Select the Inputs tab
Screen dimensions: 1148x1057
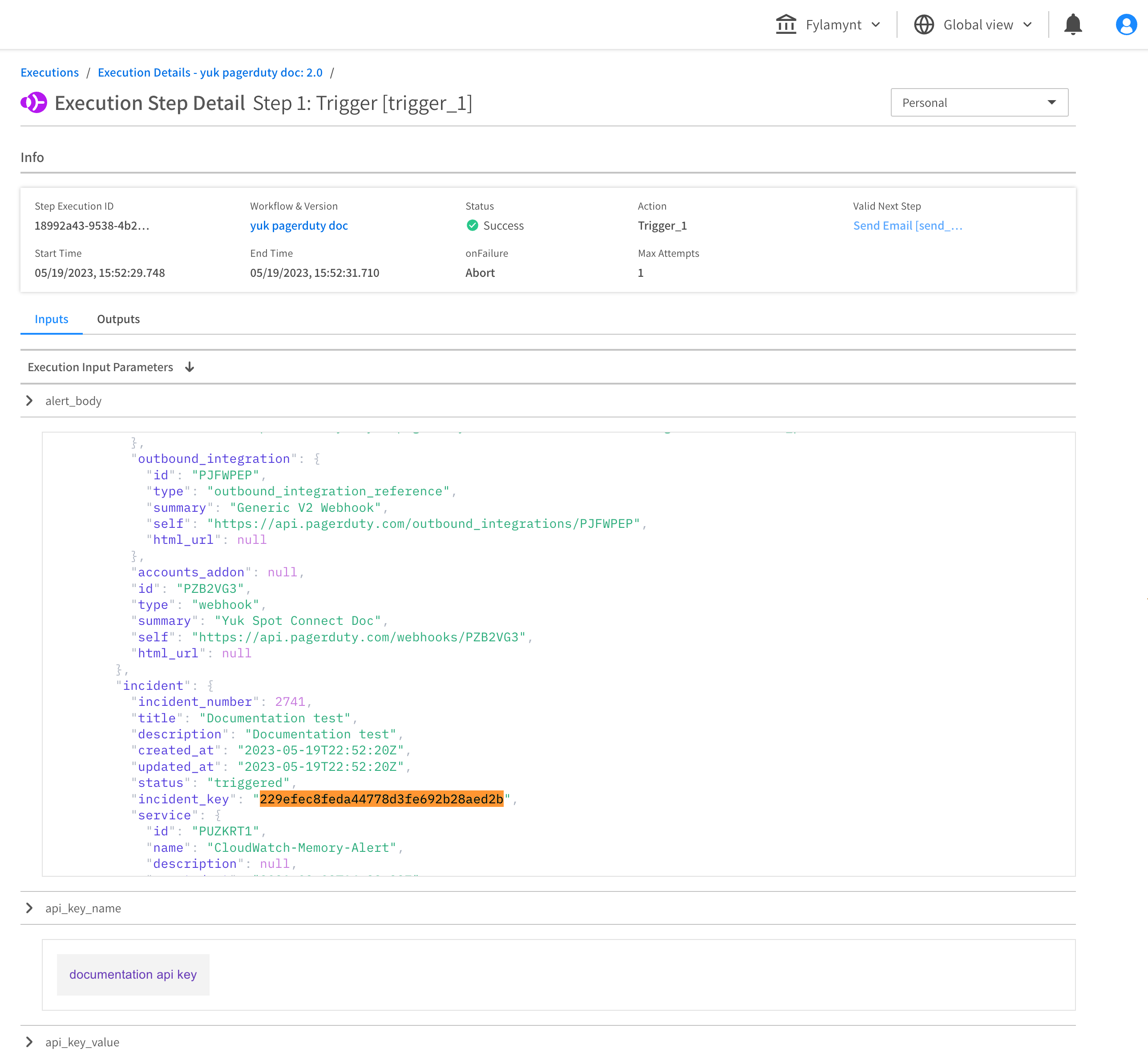[x=52, y=319]
